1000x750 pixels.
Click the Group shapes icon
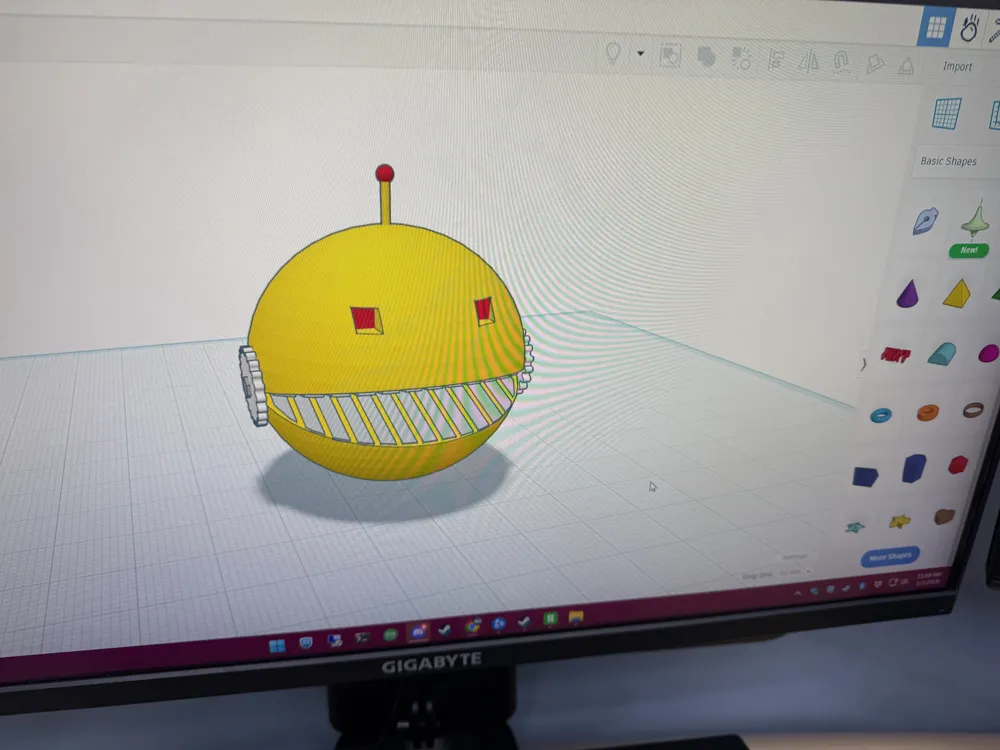pyautogui.click(x=670, y=56)
